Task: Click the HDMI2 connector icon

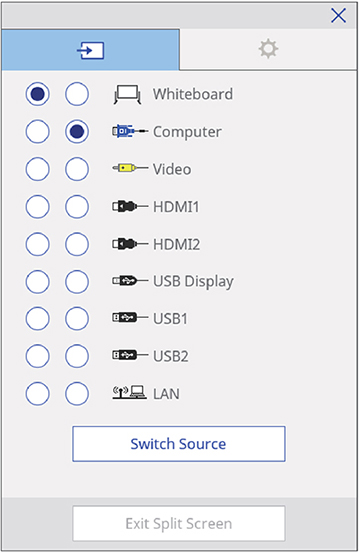Action: pyautogui.click(x=129, y=243)
